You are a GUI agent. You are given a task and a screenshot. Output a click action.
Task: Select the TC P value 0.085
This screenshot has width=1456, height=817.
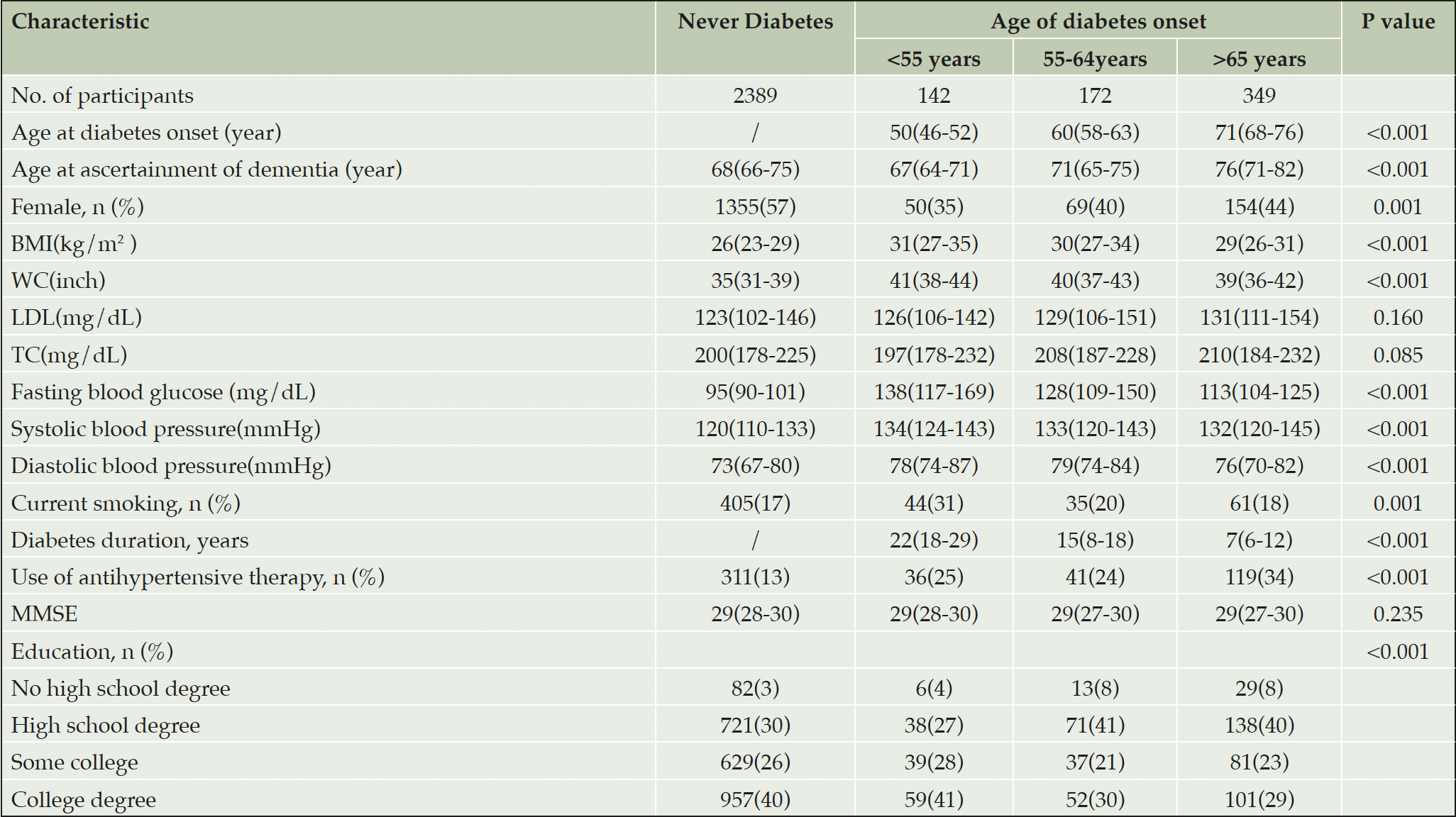pyautogui.click(x=1398, y=355)
